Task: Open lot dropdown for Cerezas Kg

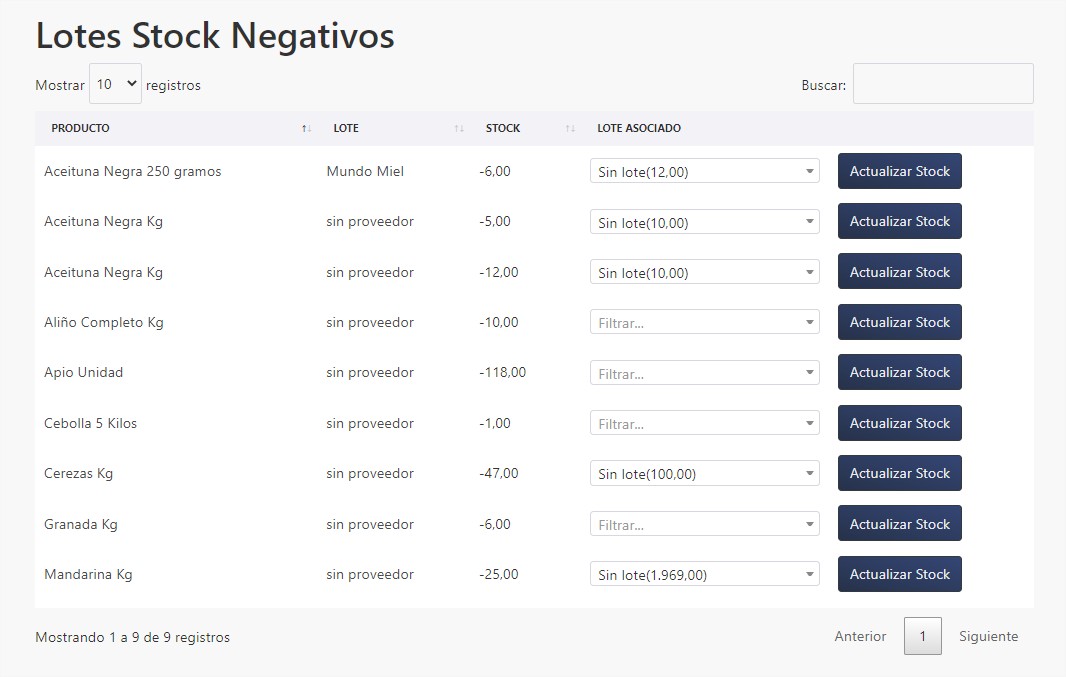Action: (704, 473)
